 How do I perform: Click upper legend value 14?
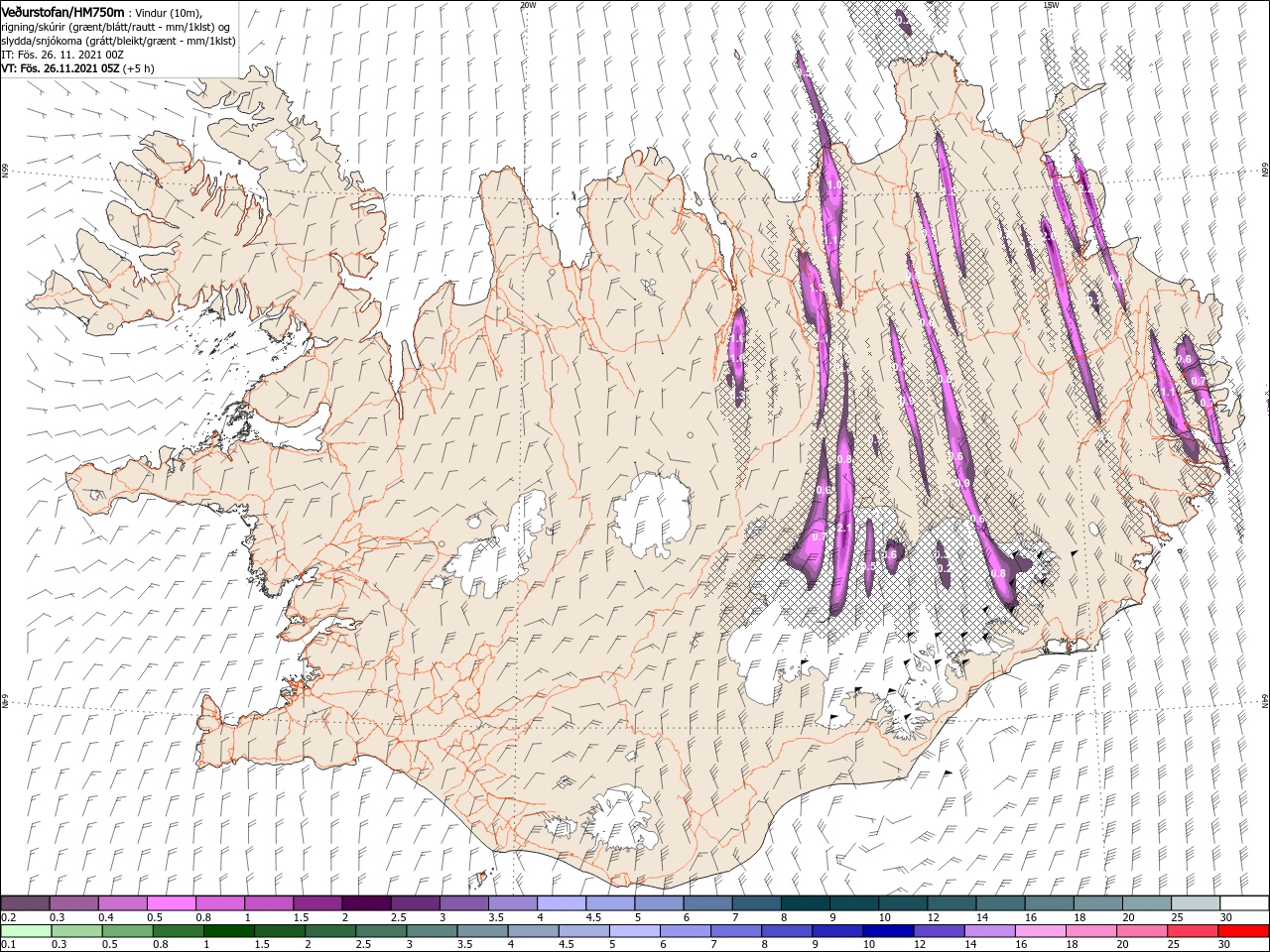tap(982, 917)
